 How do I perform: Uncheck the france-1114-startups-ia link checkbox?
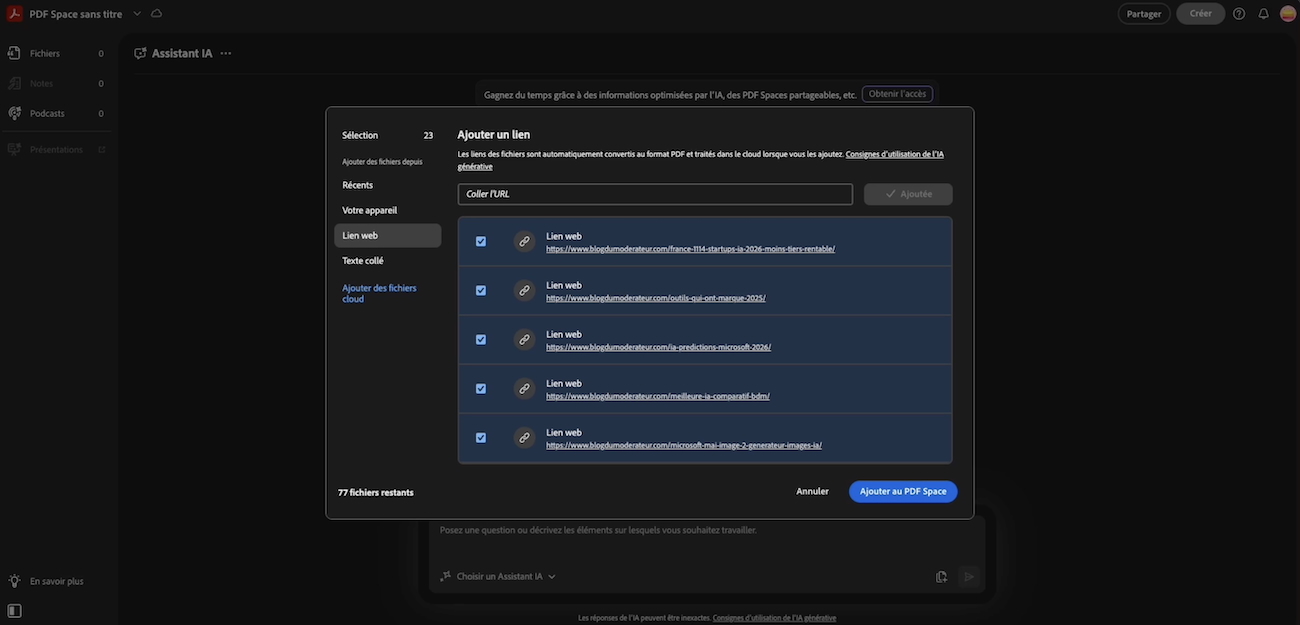click(481, 241)
